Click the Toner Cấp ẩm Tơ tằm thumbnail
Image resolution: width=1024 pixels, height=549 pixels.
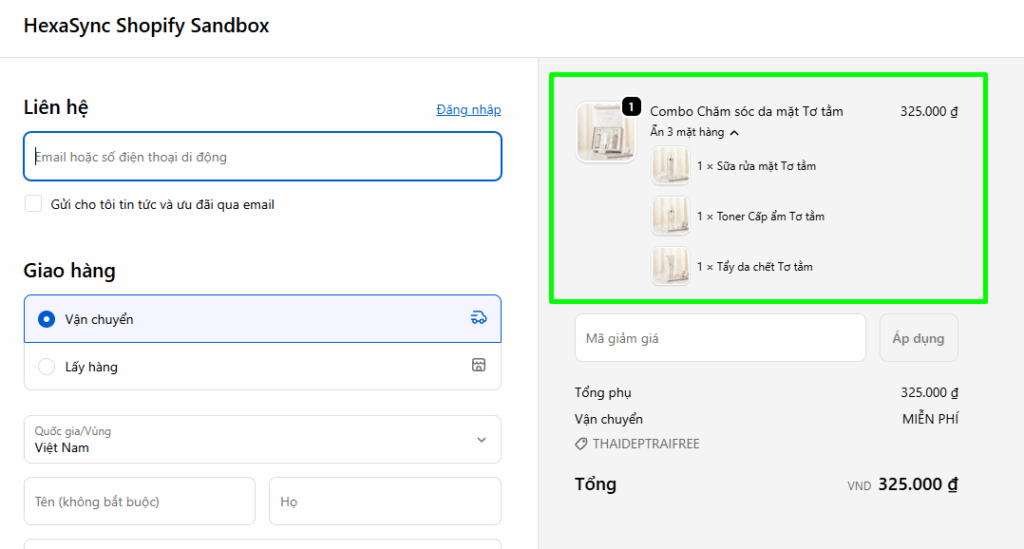pos(670,216)
